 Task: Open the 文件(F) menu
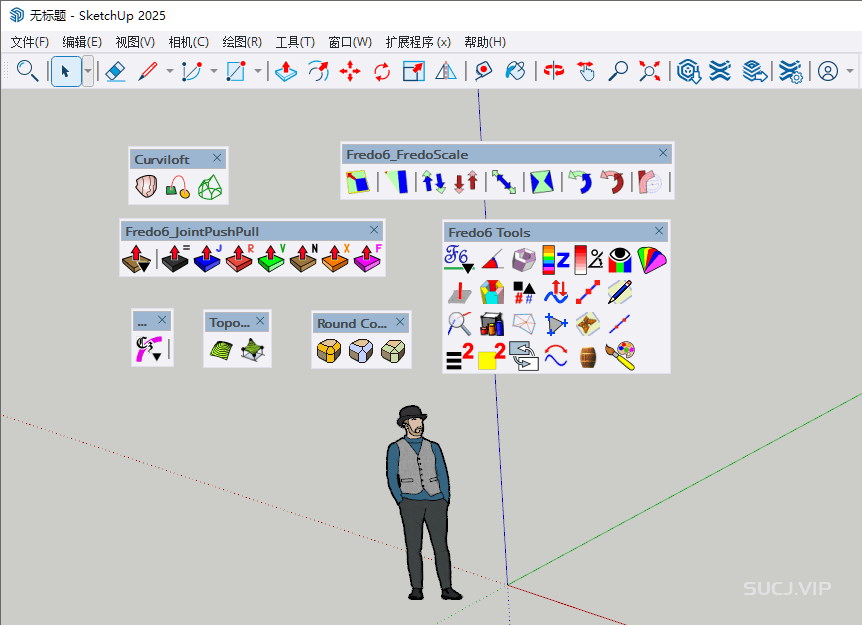coord(30,42)
